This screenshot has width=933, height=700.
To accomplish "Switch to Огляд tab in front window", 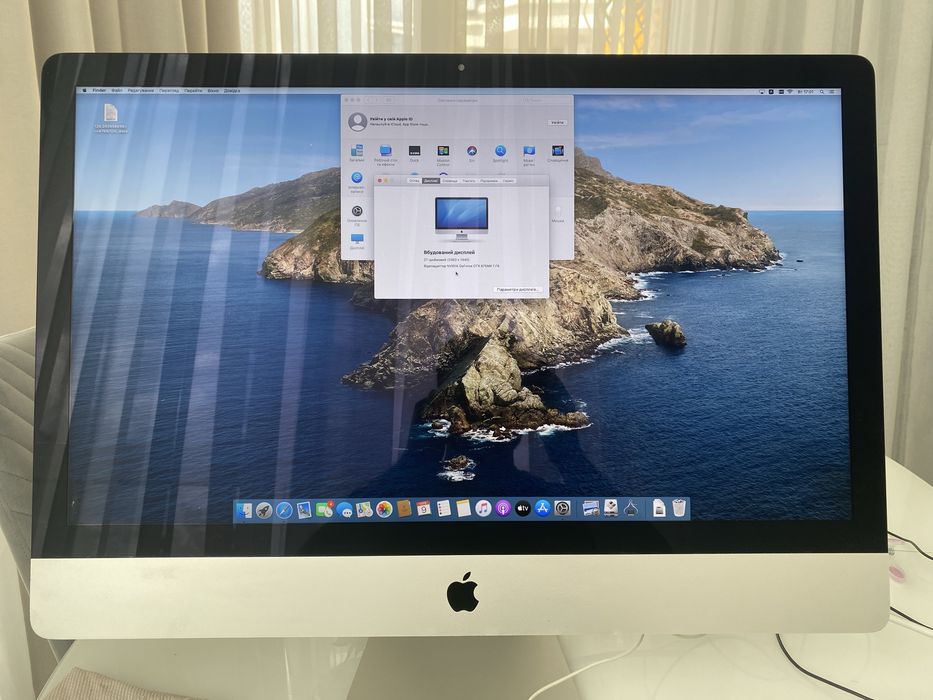I will 414,181.
